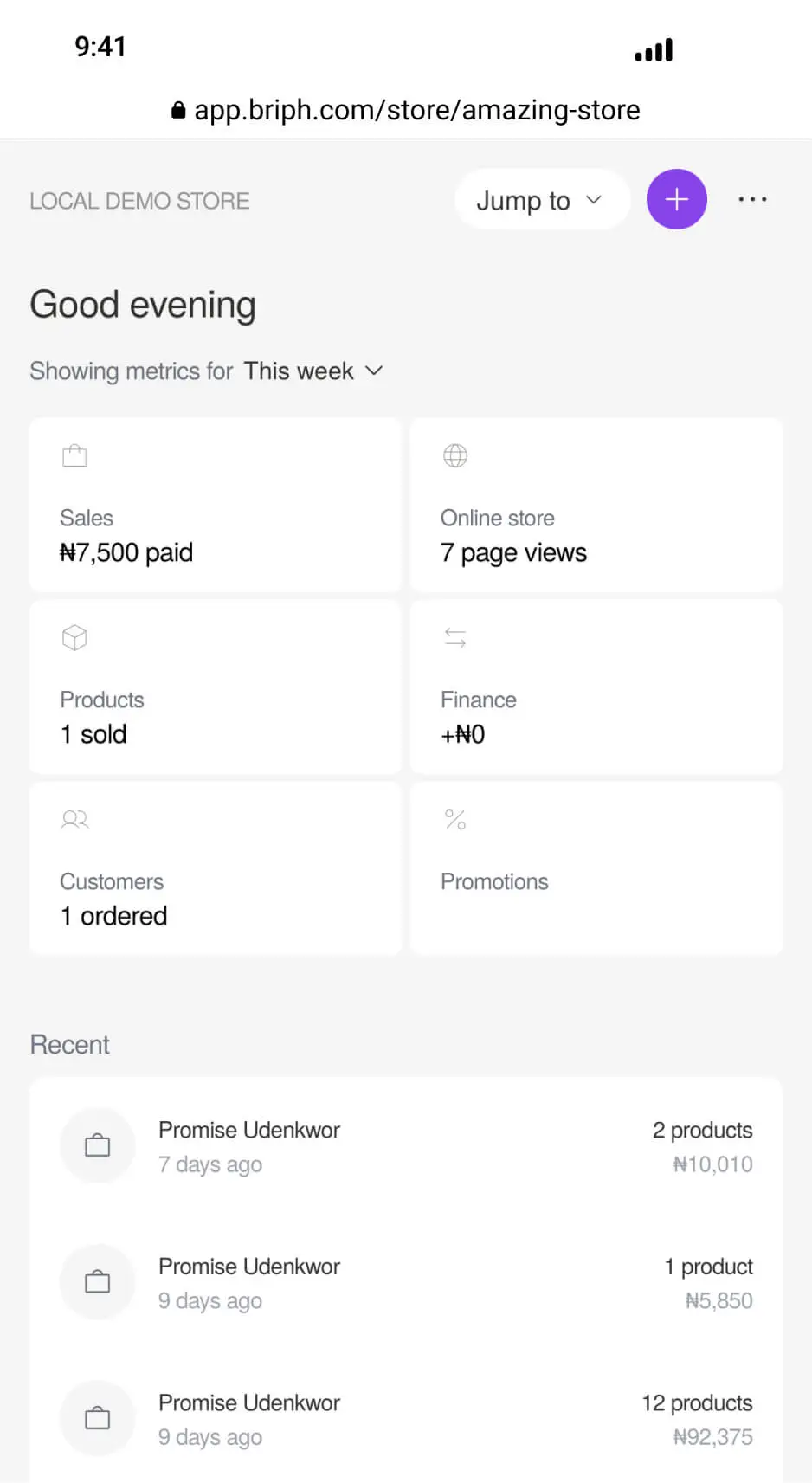812x1483 pixels.
Task: Open the Jump to dropdown
Action: (x=540, y=200)
